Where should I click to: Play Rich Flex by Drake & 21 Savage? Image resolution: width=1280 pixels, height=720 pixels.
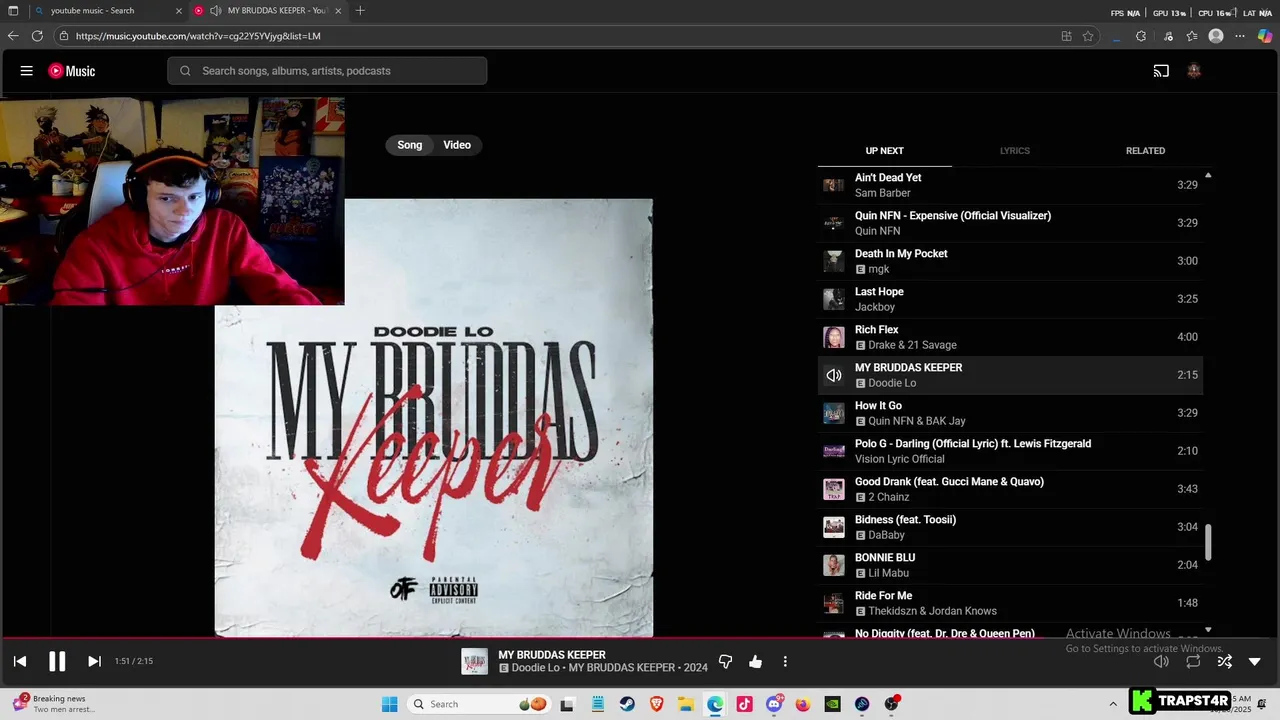point(1010,337)
